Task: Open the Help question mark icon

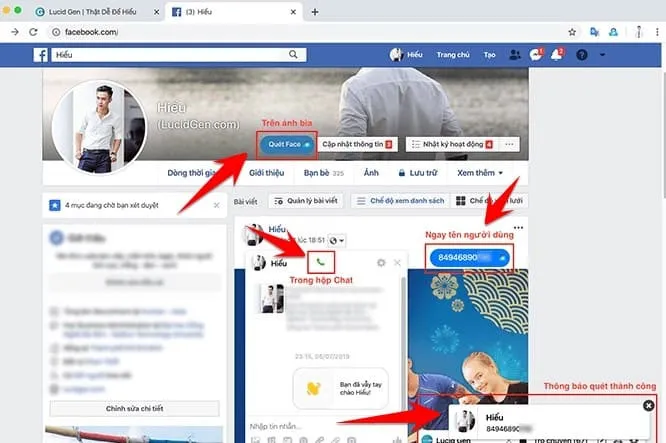Action: (582, 54)
